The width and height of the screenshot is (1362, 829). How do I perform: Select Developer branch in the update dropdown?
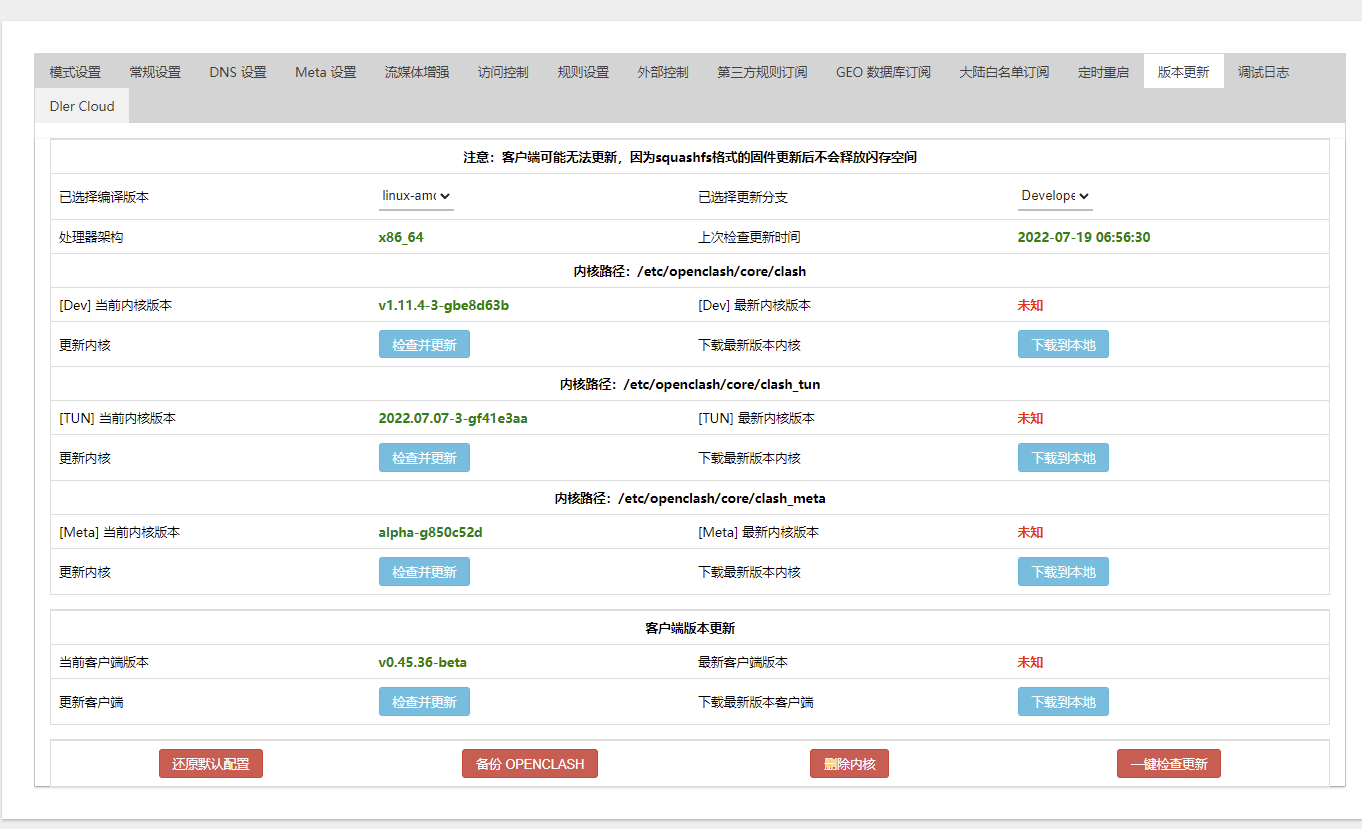tap(1055, 197)
